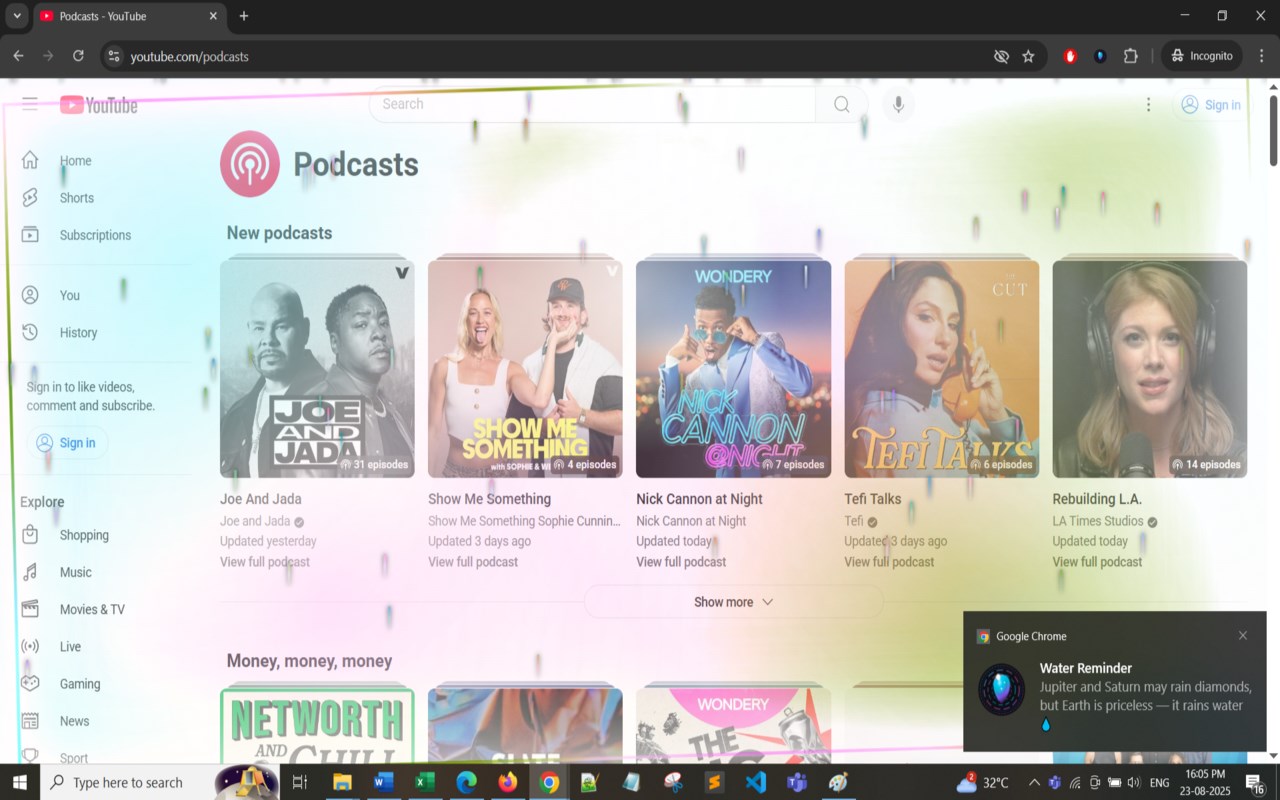Launch Excel from the taskbar

424,782
